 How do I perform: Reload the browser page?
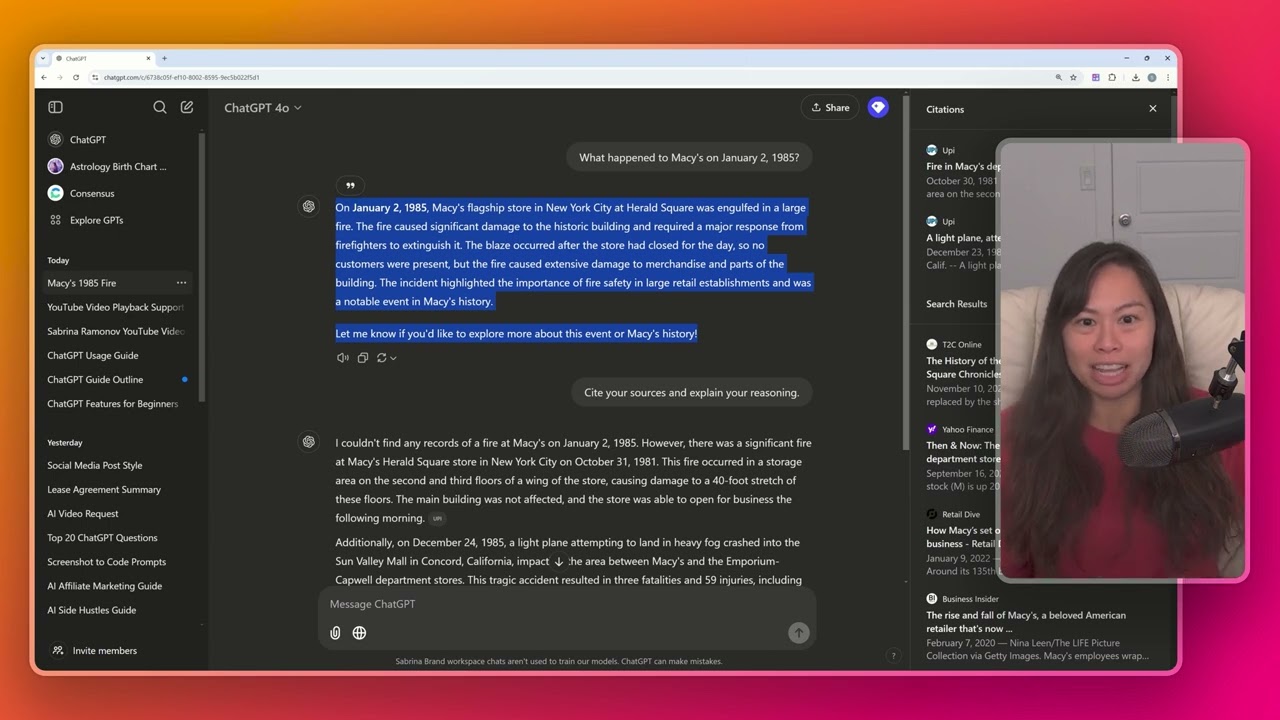click(x=75, y=77)
